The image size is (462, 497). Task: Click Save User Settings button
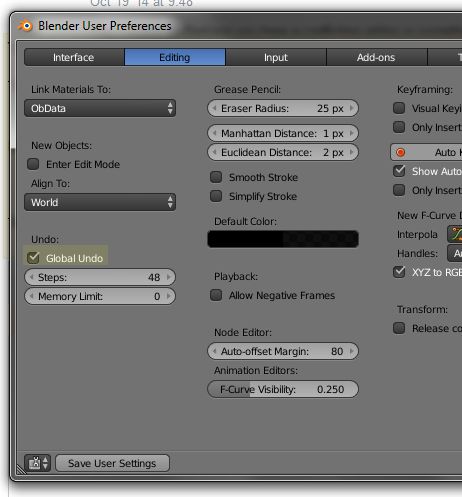[x=112, y=463]
